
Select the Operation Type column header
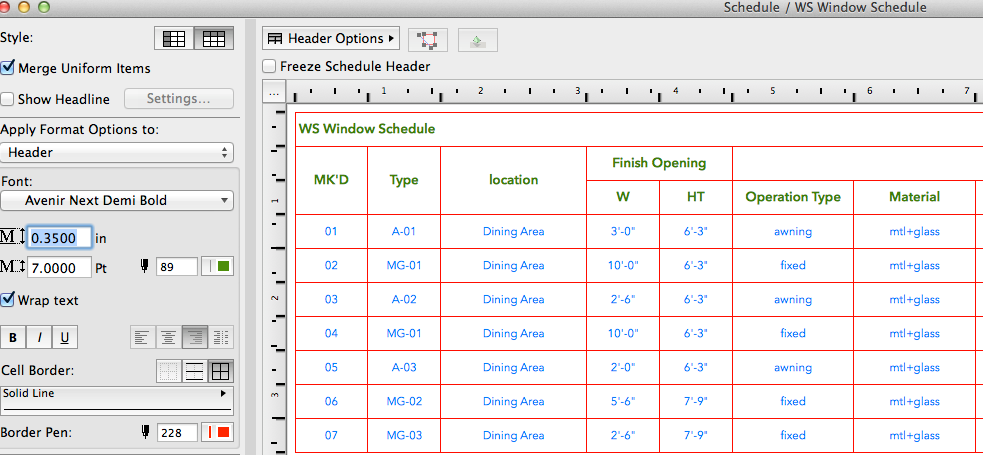(792, 197)
